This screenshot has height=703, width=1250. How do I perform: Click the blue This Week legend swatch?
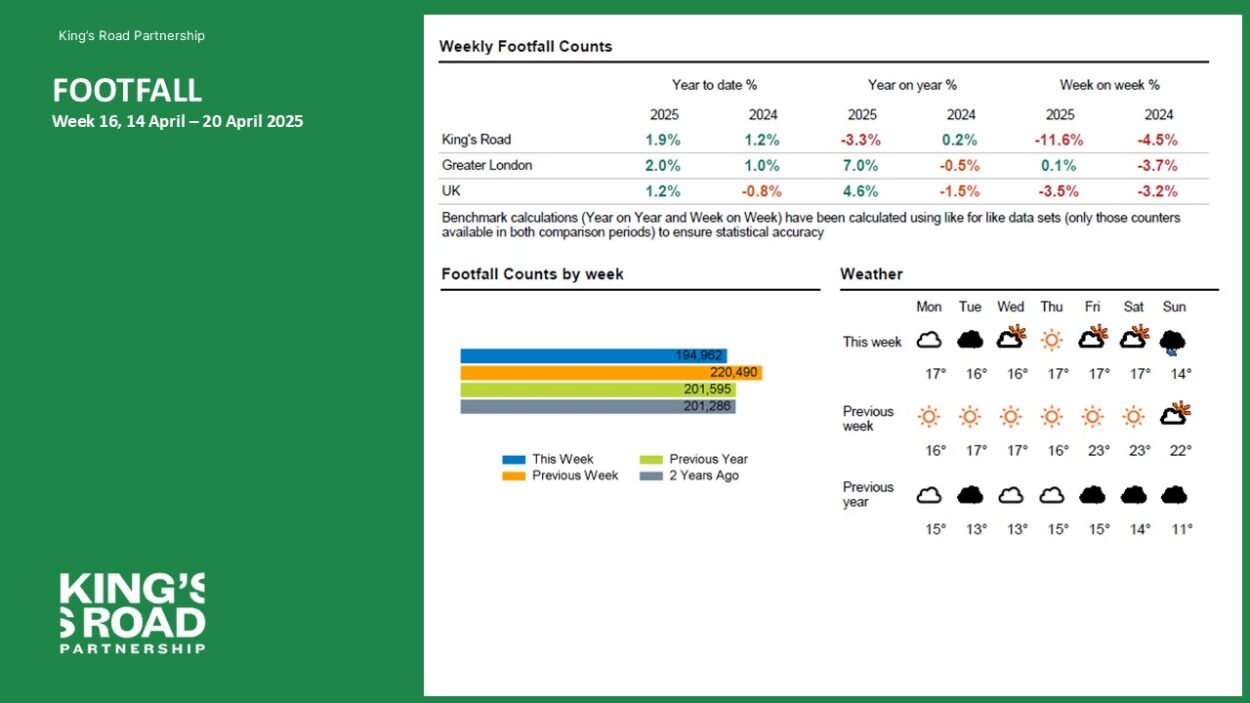[x=513, y=460]
